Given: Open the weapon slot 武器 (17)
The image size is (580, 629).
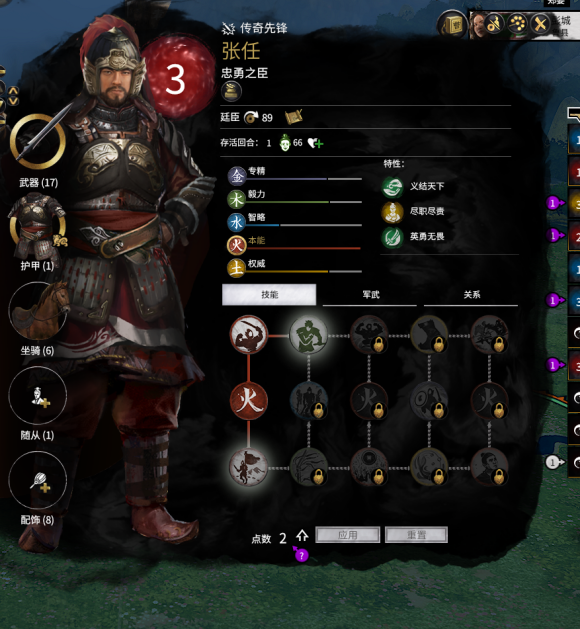Looking at the screenshot, I should pos(37,141).
